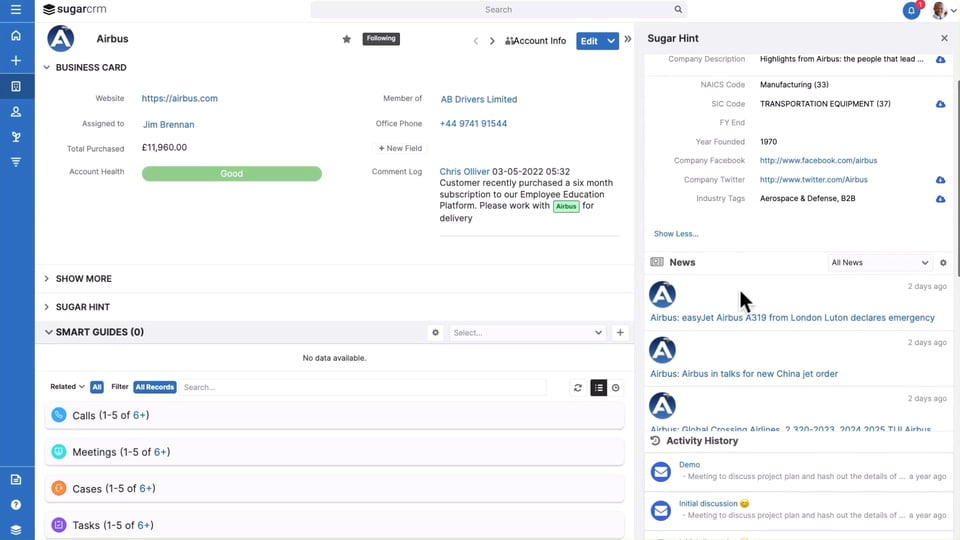Viewport: 960px width, 540px height.
Task: Open the https://airbus.com website link
Action: 179,99
